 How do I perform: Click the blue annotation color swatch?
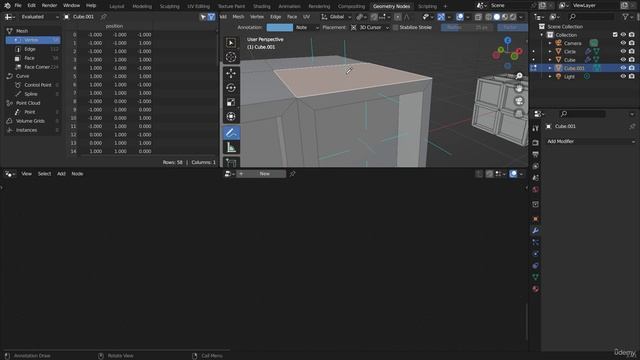279,27
